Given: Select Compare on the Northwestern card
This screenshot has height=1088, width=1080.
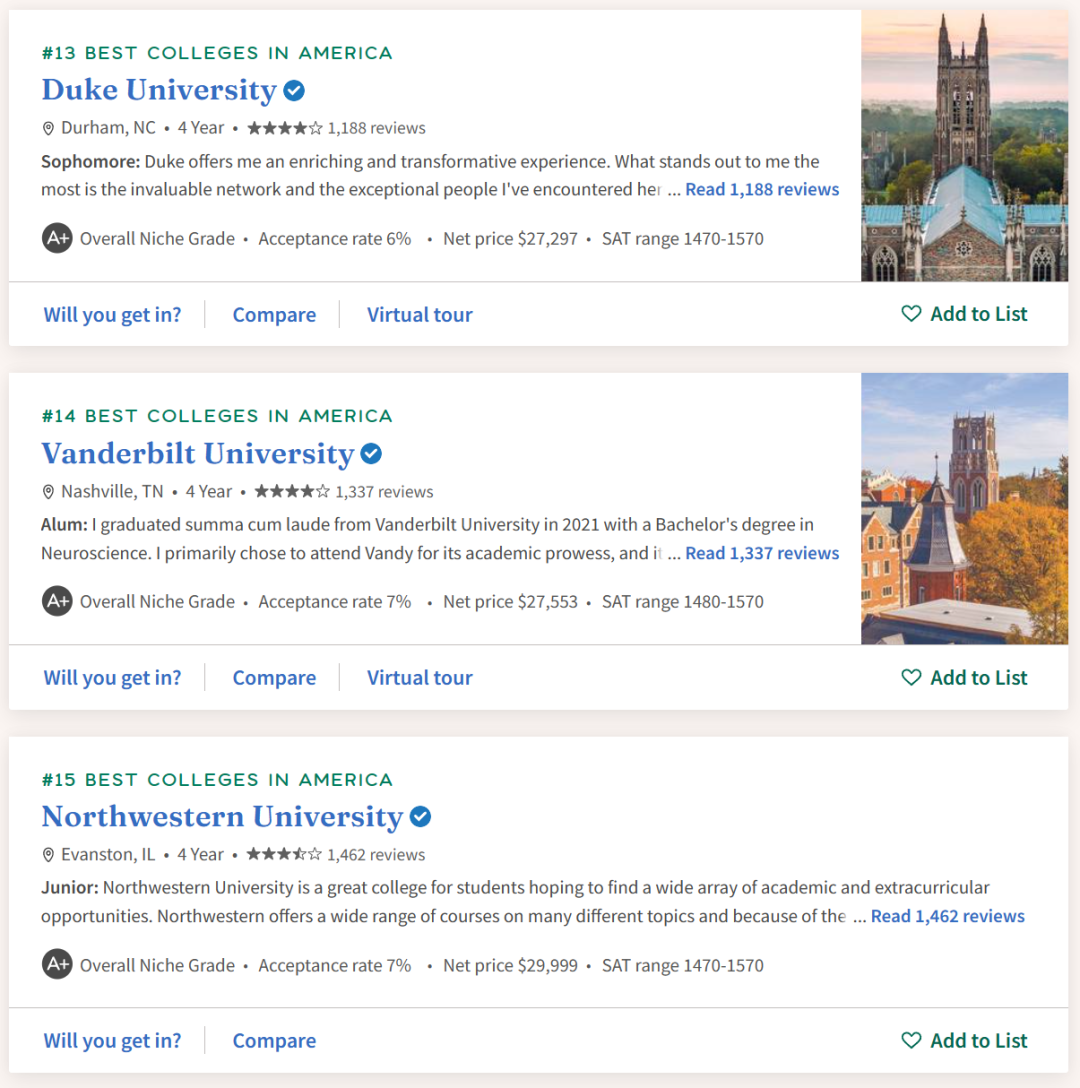Looking at the screenshot, I should pyautogui.click(x=274, y=1041).
